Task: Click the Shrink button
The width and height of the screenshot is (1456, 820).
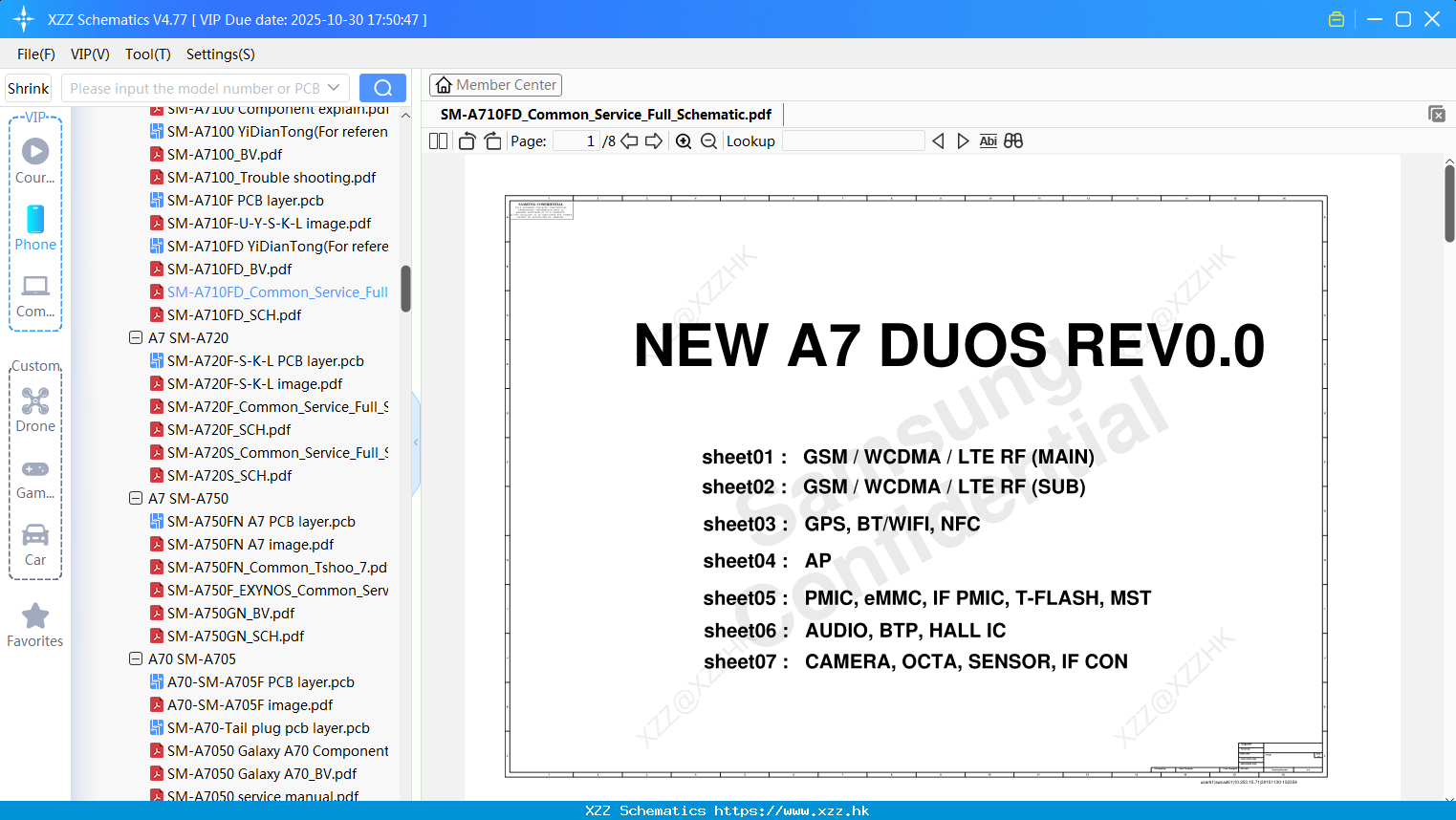Action: tap(29, 88)
